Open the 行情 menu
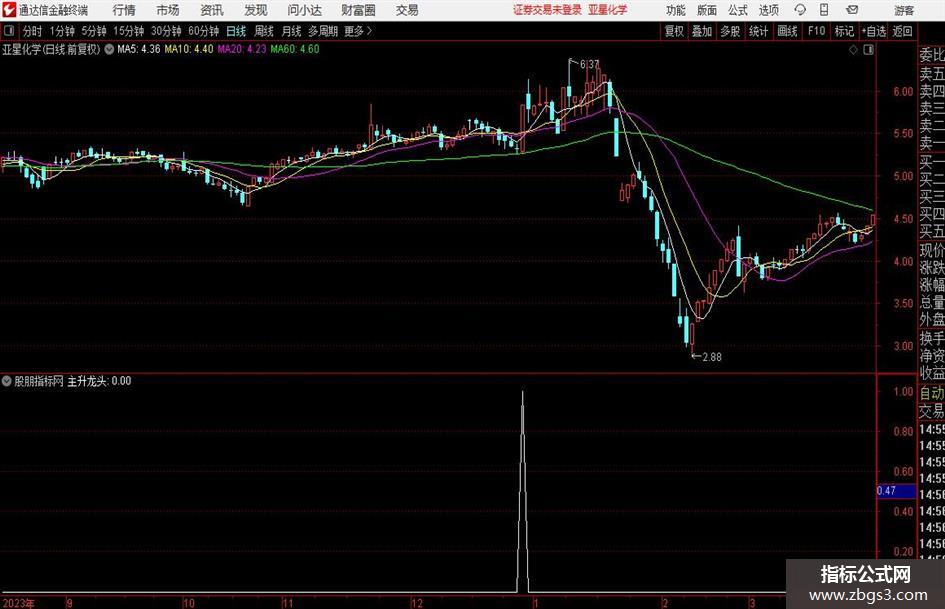Image resolution: width=945 pixels, height=609 pixels. (x=124, y=10)
